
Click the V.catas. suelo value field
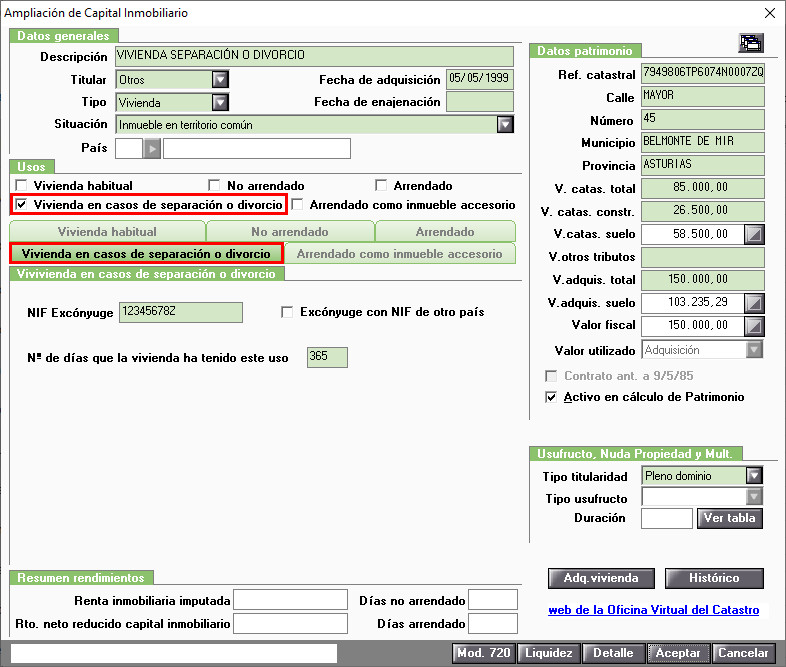click(x=693, y=234)
